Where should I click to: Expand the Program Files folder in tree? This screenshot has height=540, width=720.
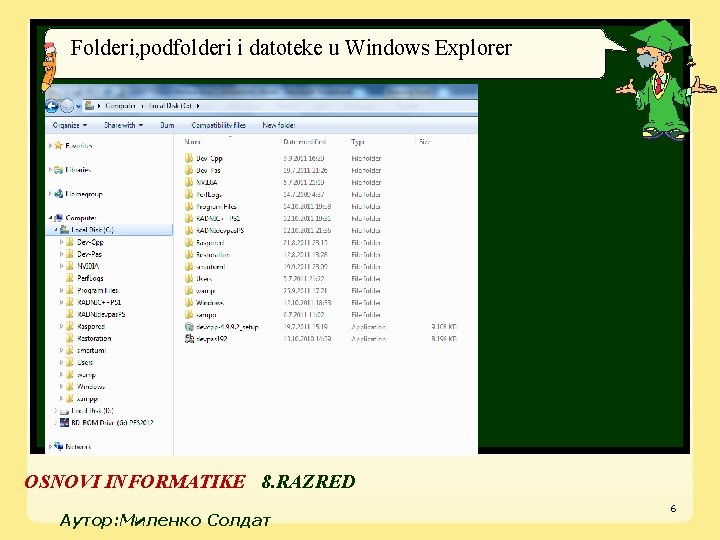pos(61,290)
